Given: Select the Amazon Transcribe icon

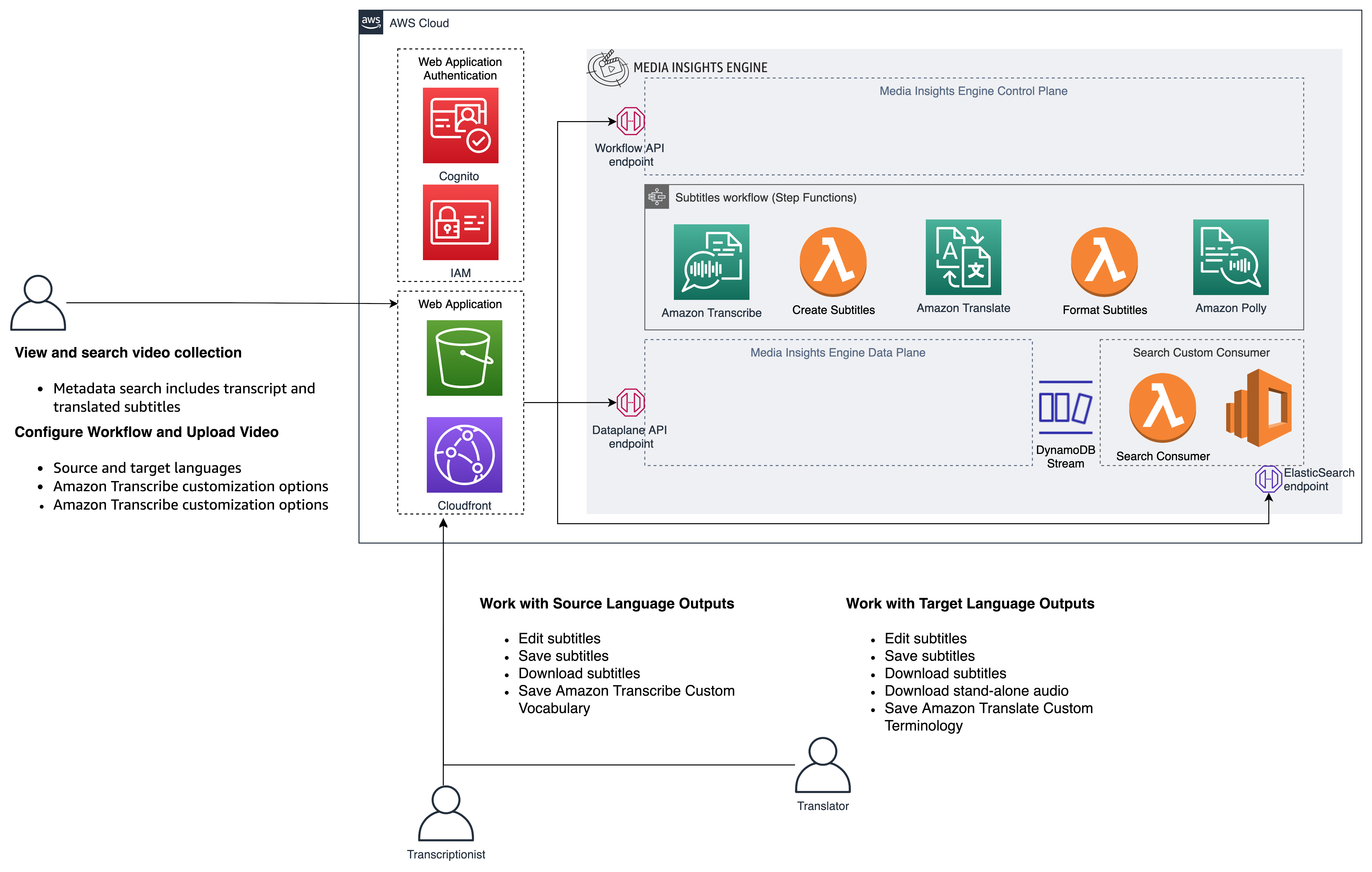Looking at the screenshot, I should pyautogui.click(x=712, y=262).
